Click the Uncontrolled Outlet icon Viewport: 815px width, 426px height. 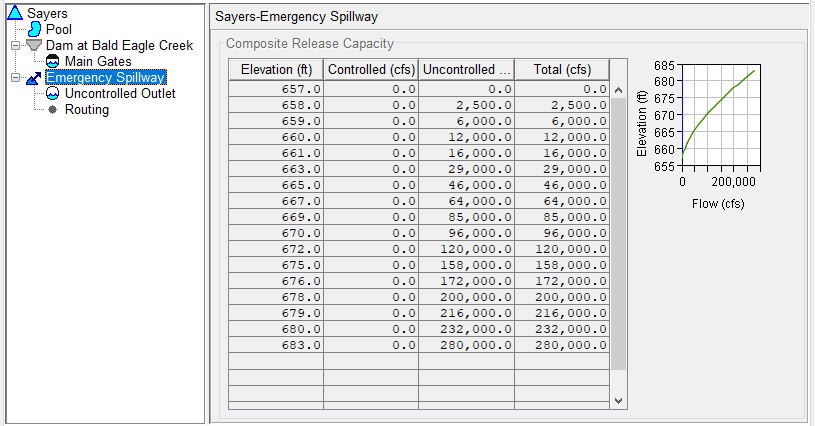click(54, 94)
